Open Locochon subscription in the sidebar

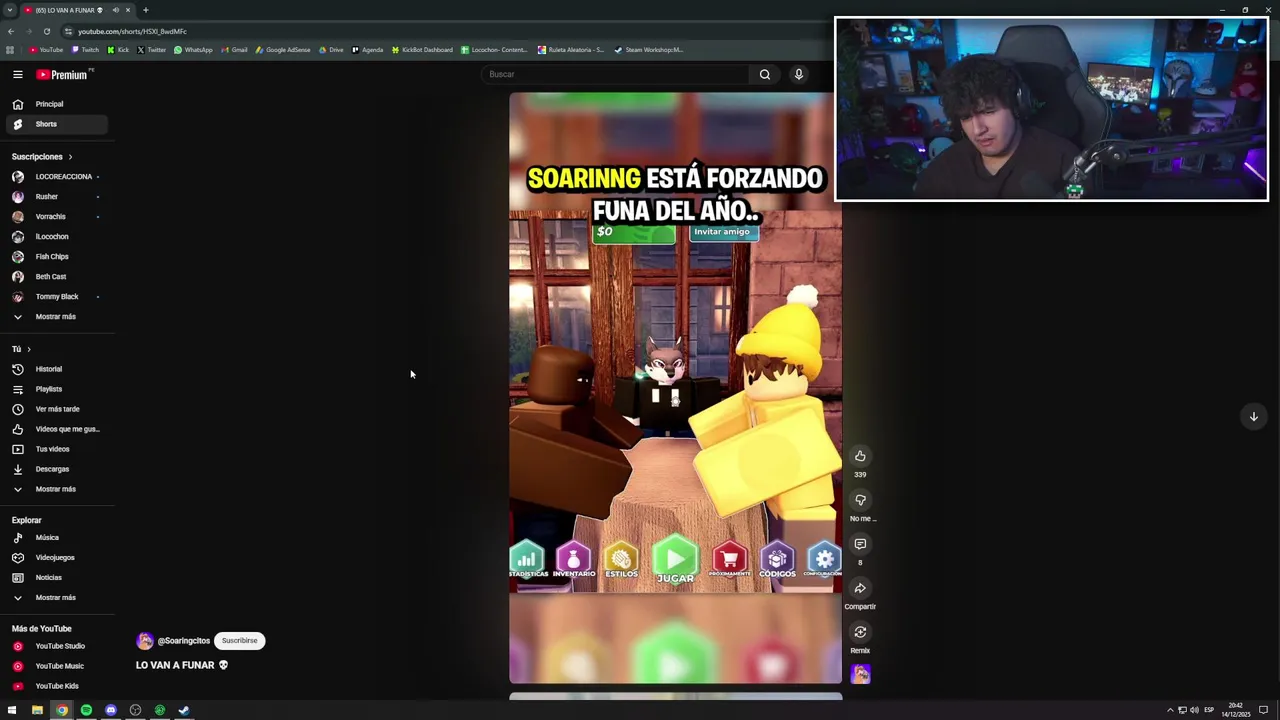click(56, 237)
